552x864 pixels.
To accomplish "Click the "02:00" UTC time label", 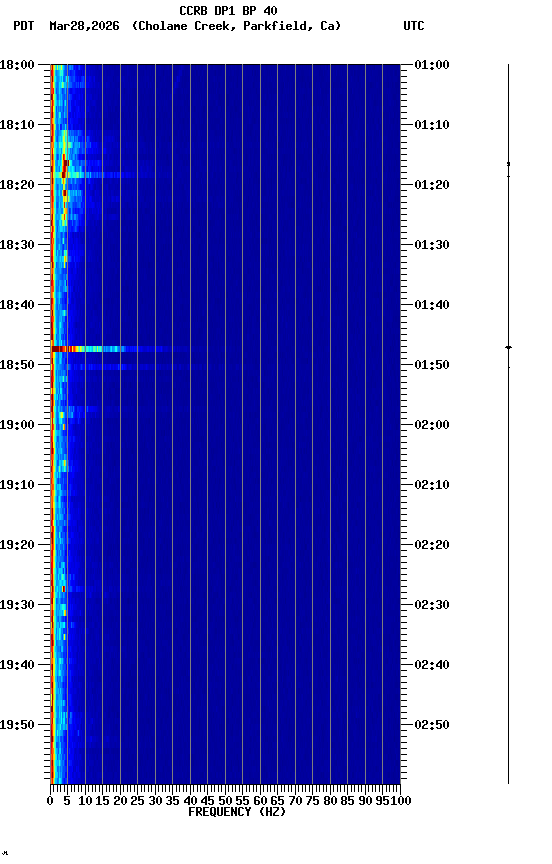I will coord(432,425).
